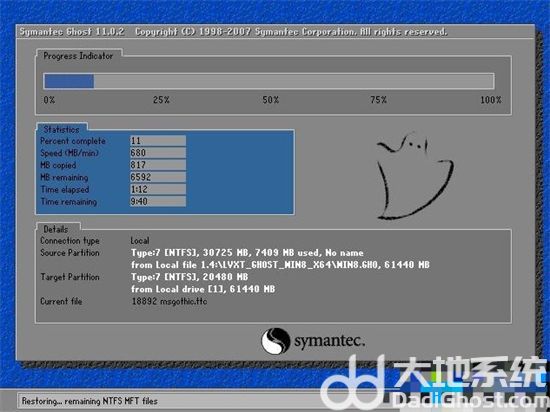Image resolution: width=550 pixels, height=412 pixels.
Task: Click the Statistics panel title
Action: (61, 129)
